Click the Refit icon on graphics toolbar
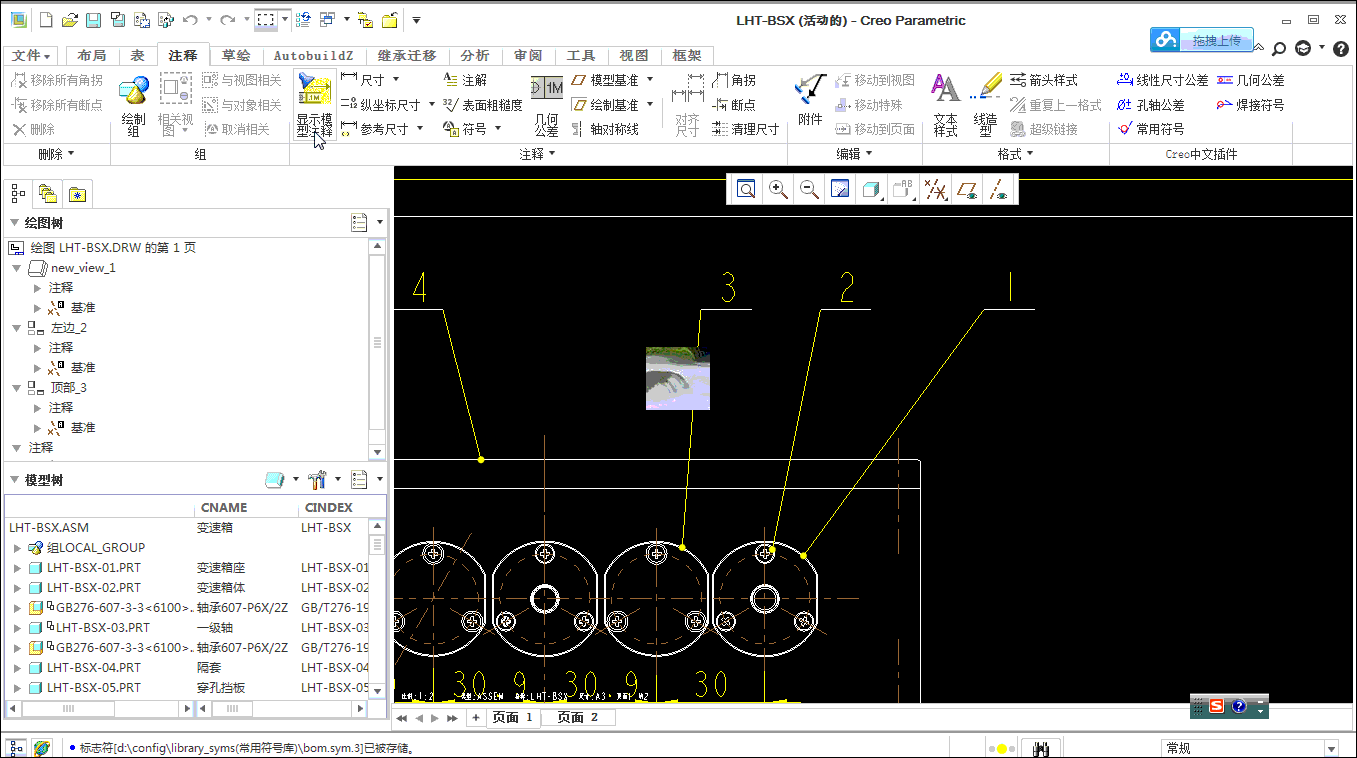The image size is (1357, 758). click(746, 190)
